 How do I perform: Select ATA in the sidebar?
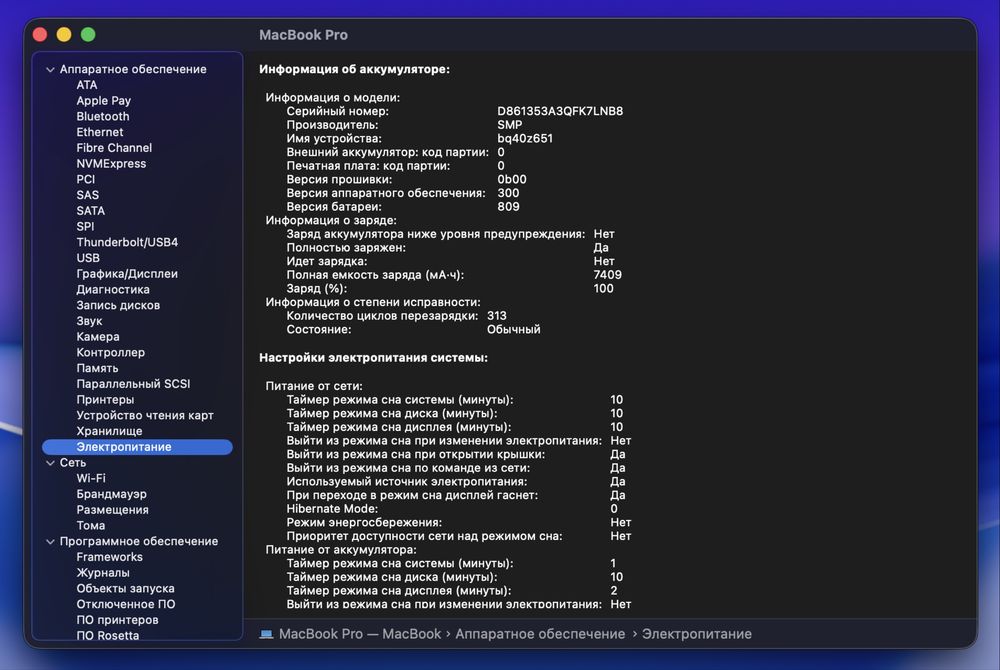tap(87, 85)
